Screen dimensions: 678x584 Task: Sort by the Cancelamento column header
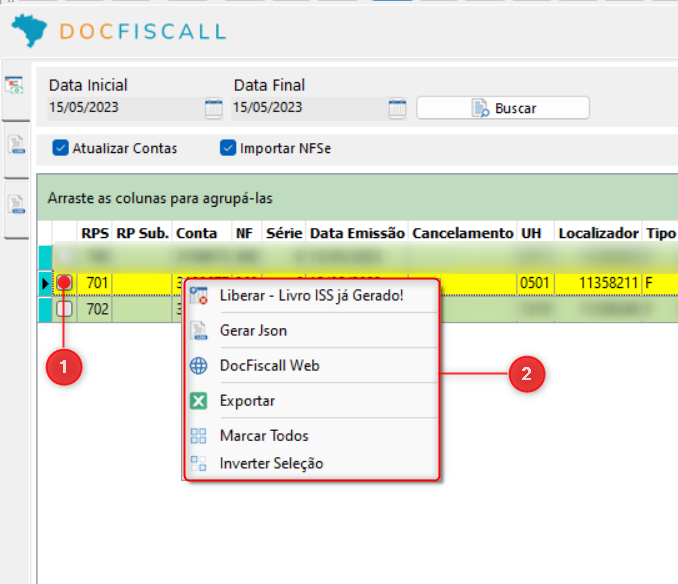point(463,233)
